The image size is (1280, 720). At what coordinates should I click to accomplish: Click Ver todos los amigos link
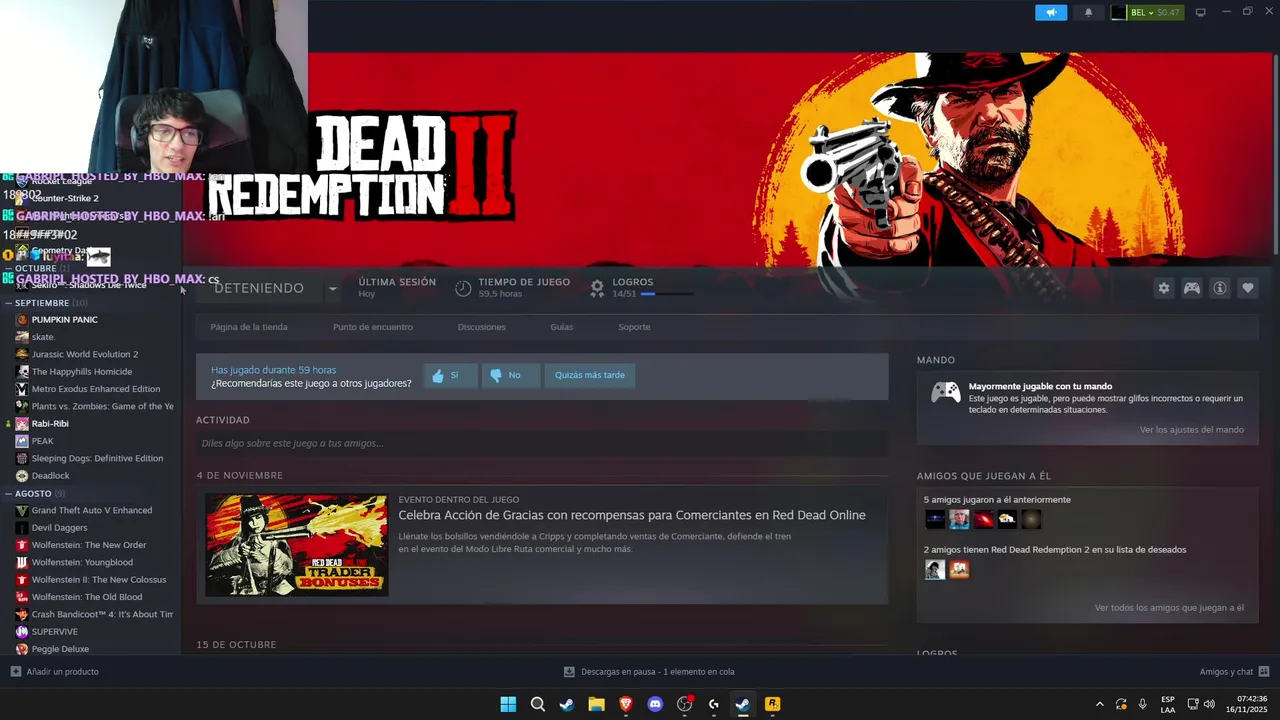pos(1169,608)
